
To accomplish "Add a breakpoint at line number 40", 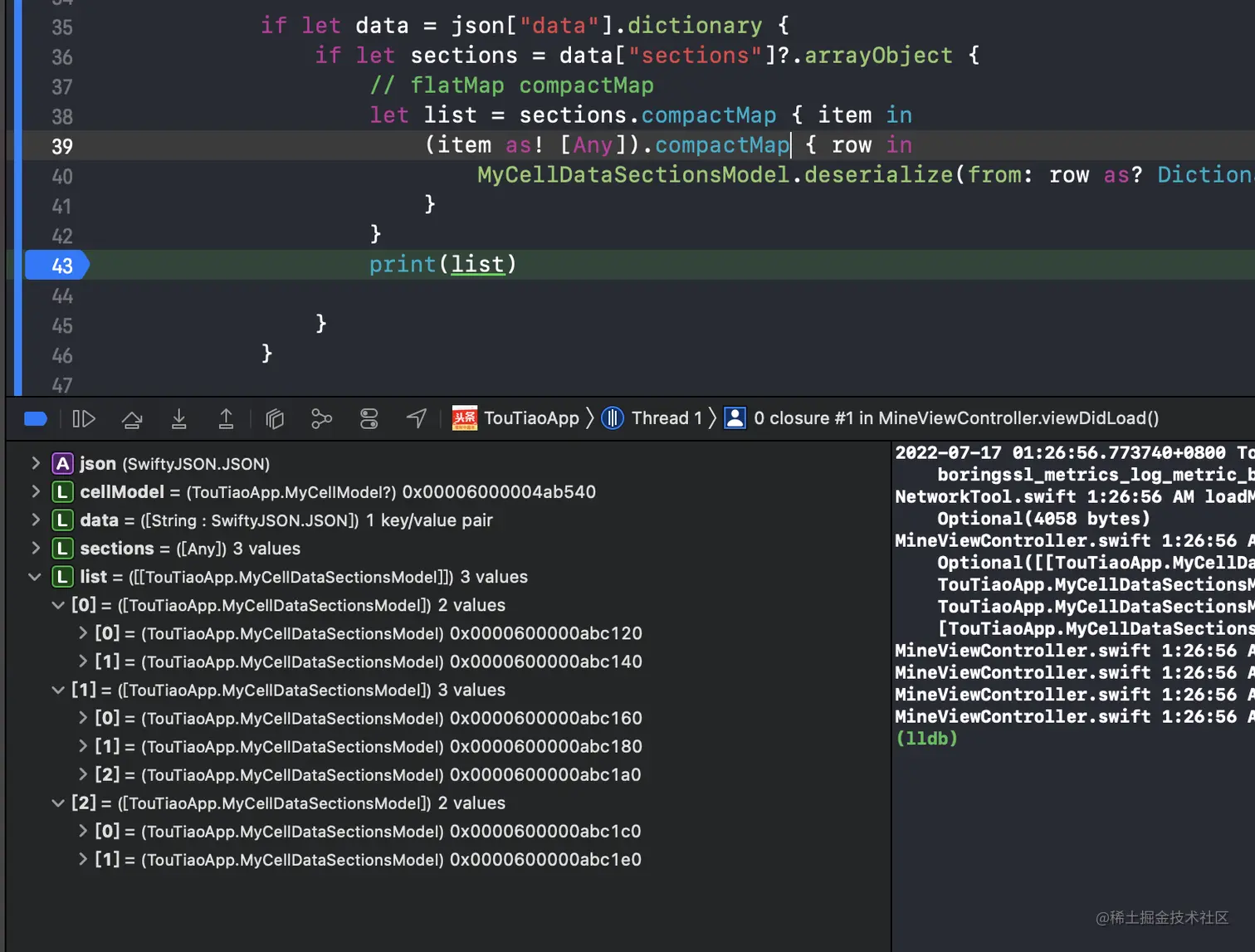I will [x=62, y=177].
